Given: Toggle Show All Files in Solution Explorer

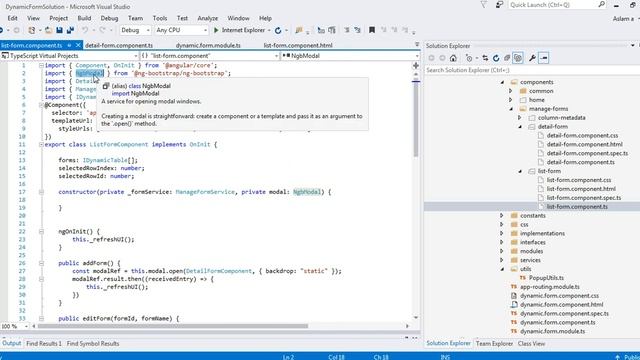Looking at the screenshot, I should [x=518, y=58].
